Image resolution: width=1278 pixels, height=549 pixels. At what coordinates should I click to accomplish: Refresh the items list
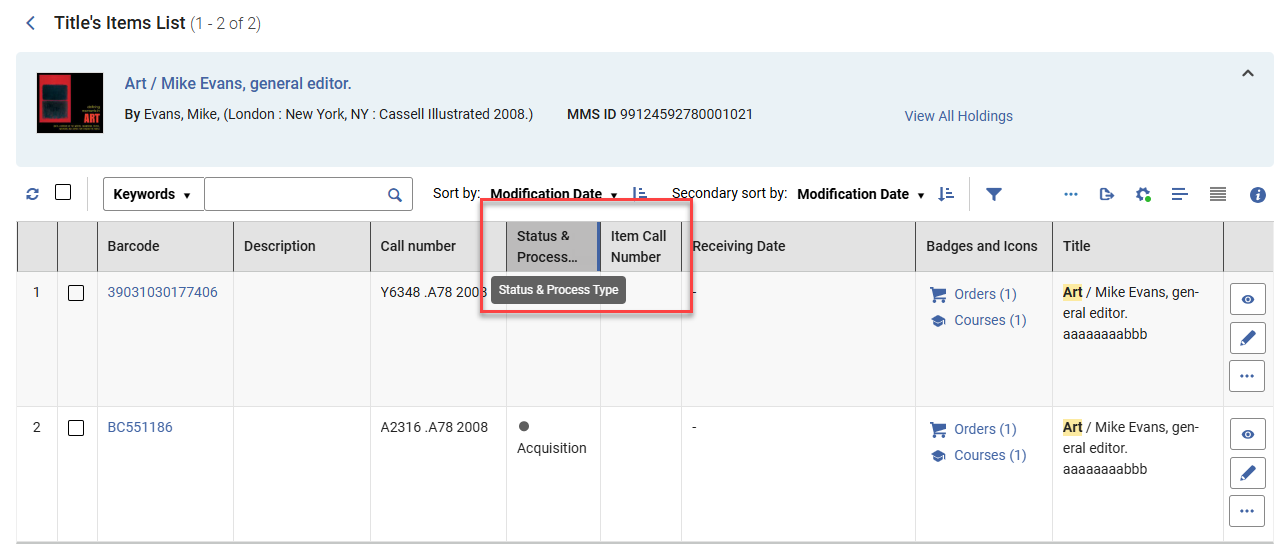[32, 194]
